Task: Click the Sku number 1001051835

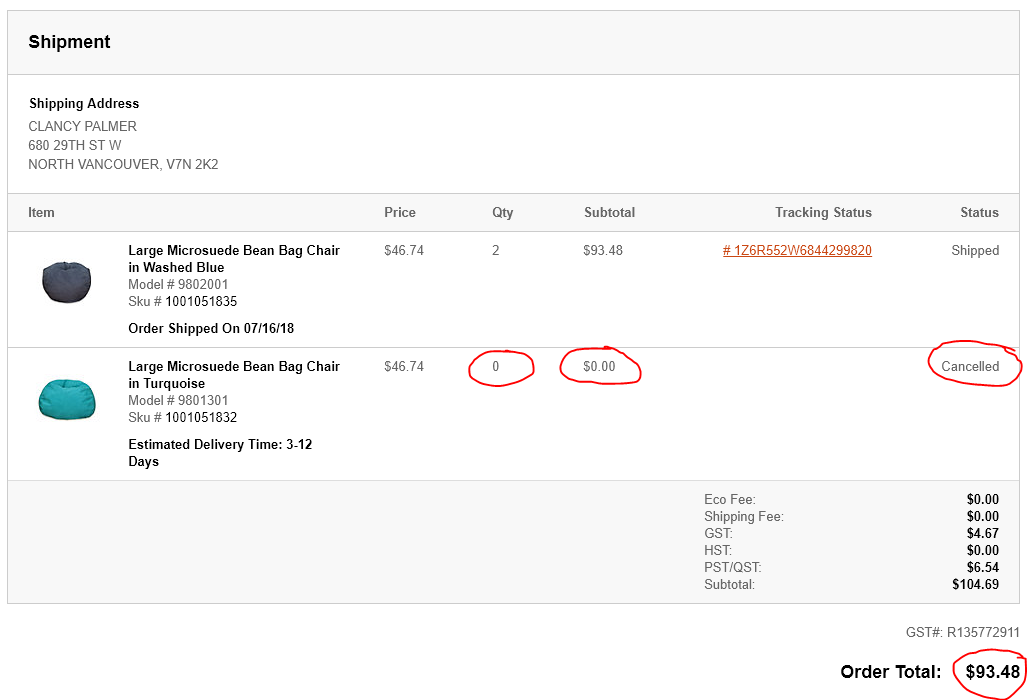Action: [201, 301]
